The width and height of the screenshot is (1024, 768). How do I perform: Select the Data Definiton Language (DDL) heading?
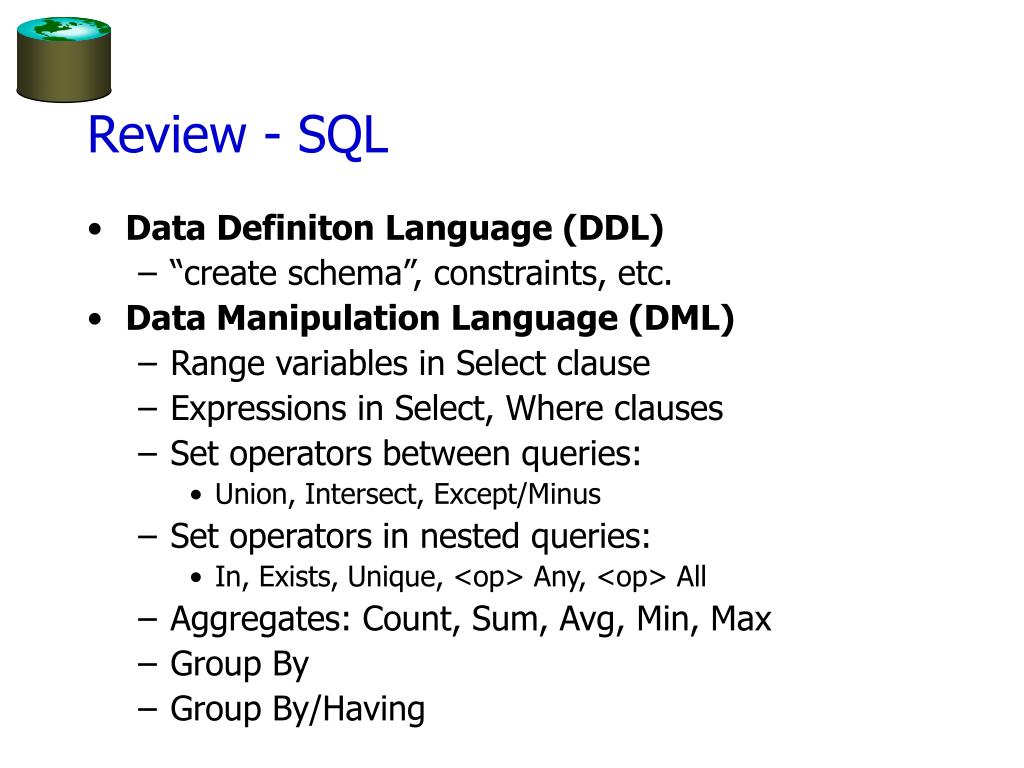[x=394, y=229]
